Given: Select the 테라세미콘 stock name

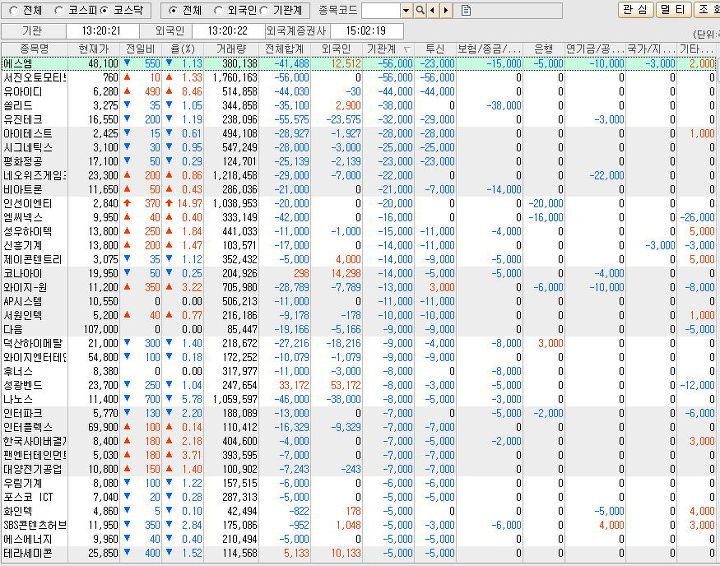Looking at the screenshot, I should click(28, 553).
